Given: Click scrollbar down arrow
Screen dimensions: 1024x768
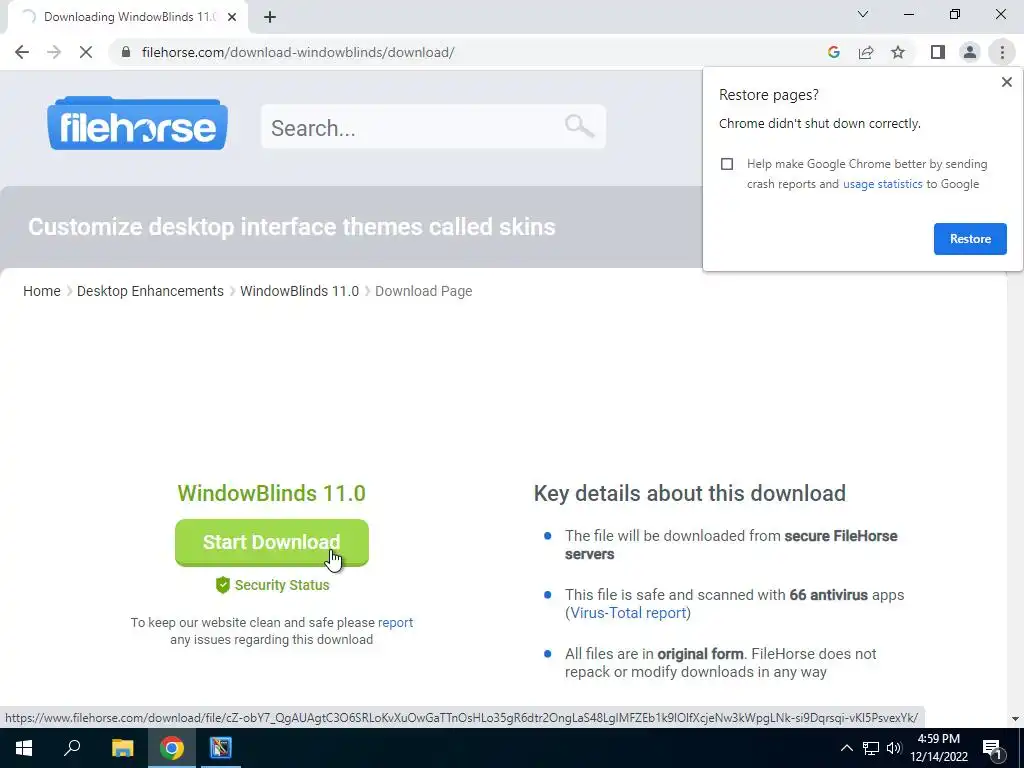Looking at the screenshot, I should click(1015, 718).
